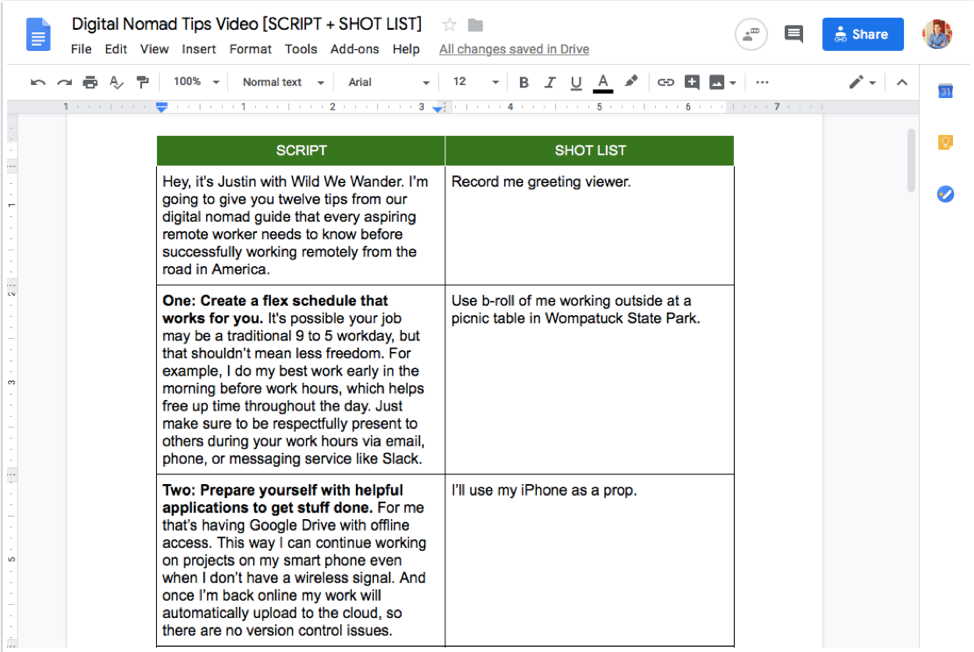
Task: Click the Print icon
Action: [x=90, y=83]
